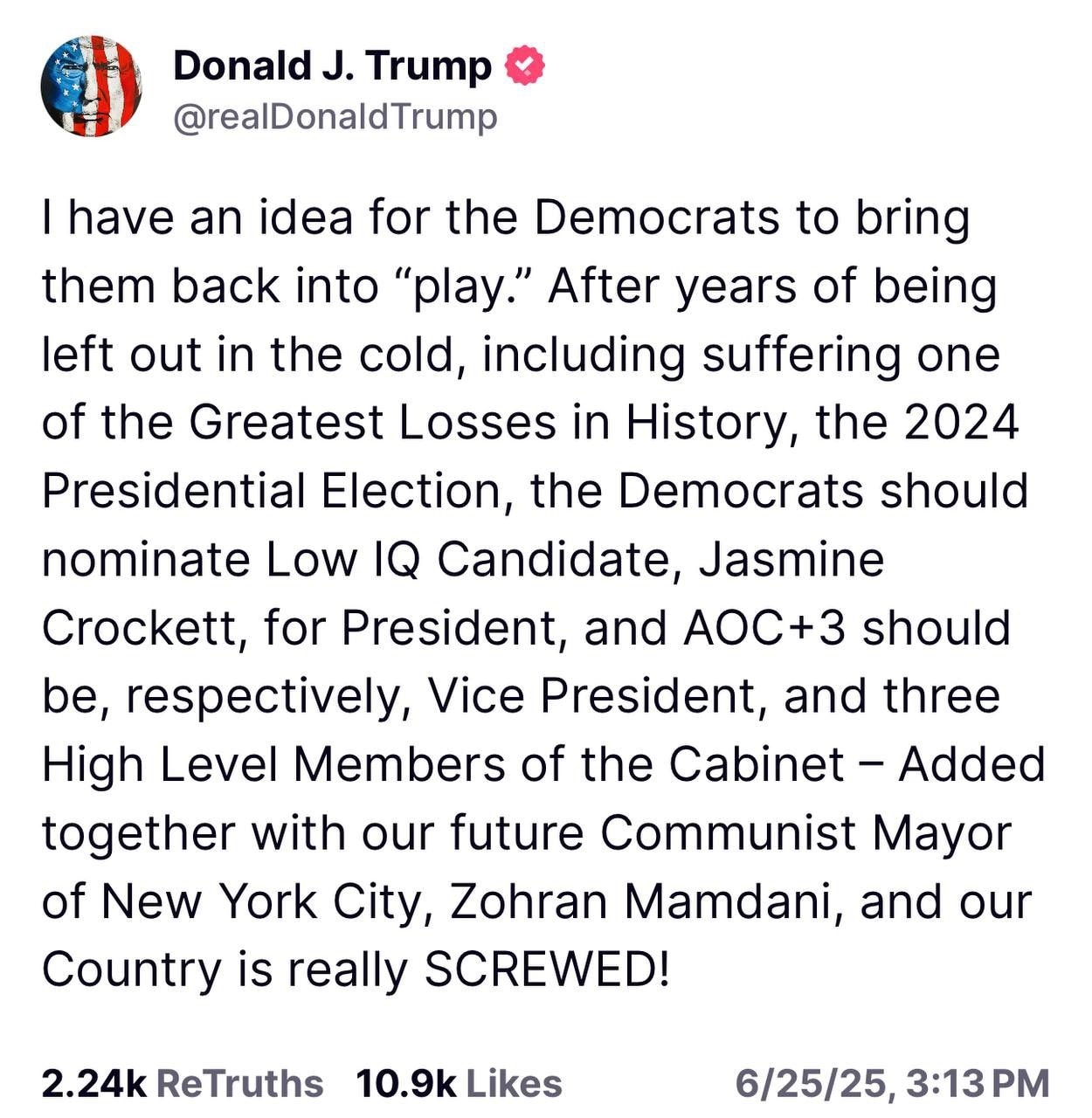Click the words New York City

[261, 901]
